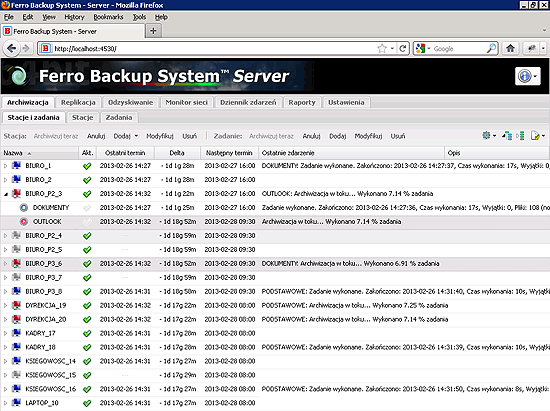Screen dimensions: 550x411
Task: Switch to the Zadania subtab
Action: (x=119, y=117)
